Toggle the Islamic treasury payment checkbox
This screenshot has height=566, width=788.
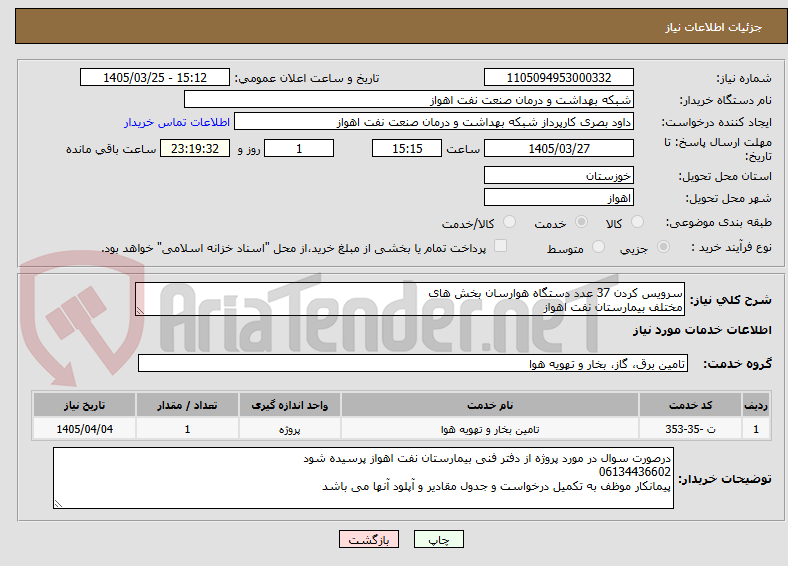(500, 245)
